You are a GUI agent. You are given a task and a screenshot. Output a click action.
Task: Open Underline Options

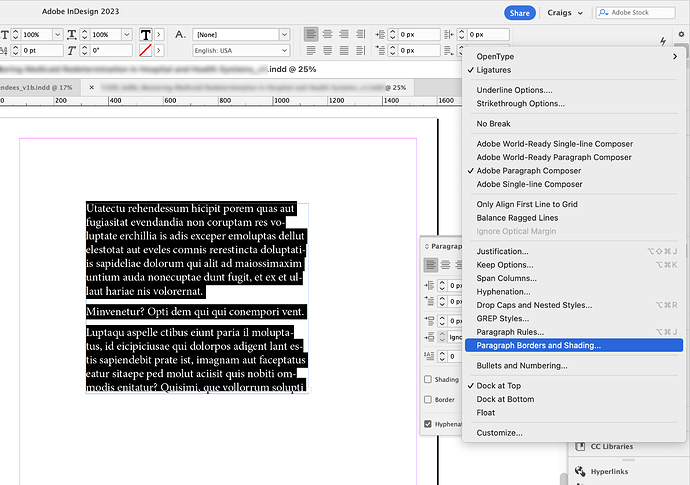(x=574, y=90)
